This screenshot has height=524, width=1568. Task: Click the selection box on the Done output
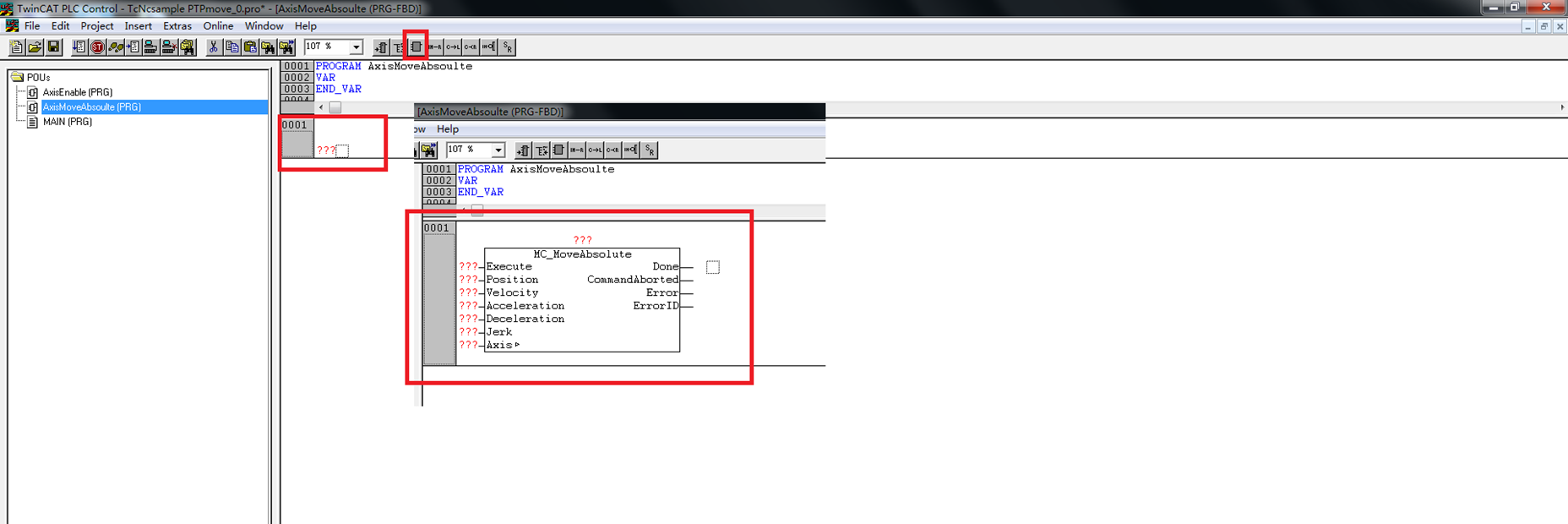[713, 267]
